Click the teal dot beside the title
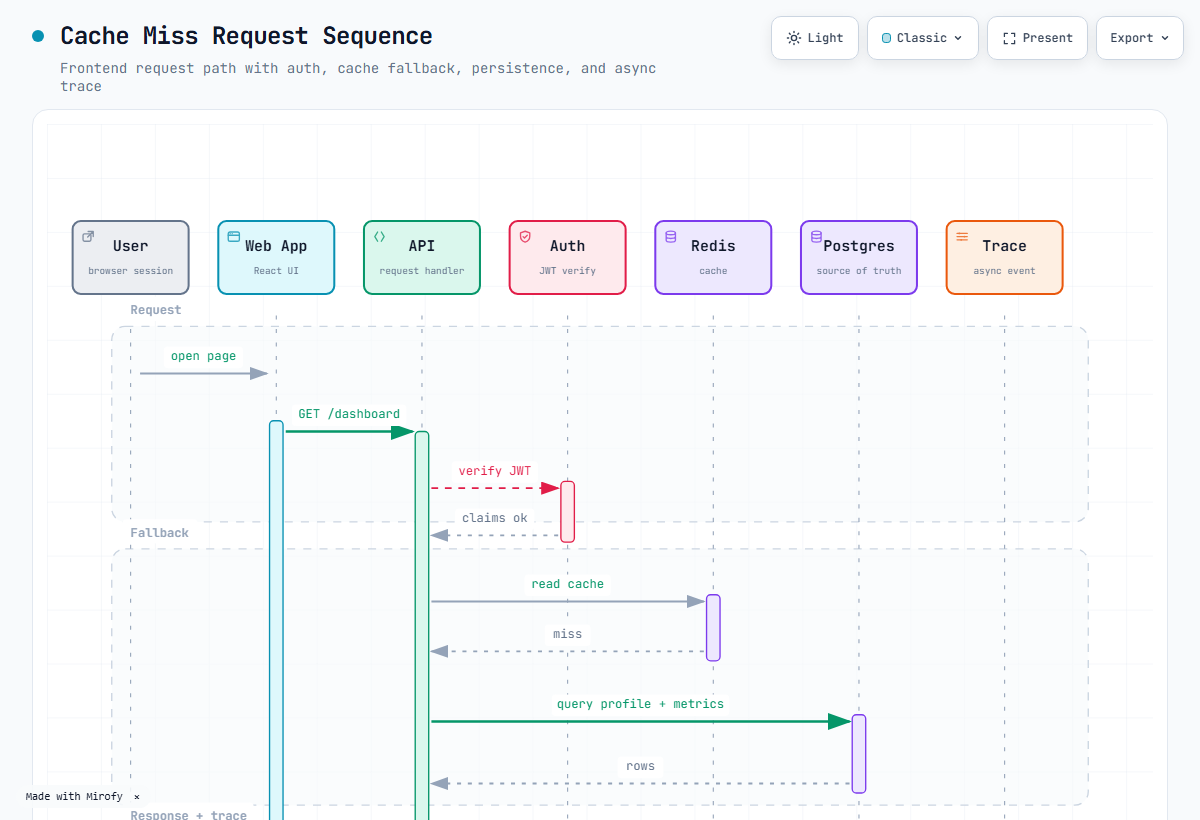Screen dimensions: 1200x820 click(x=38, y=36)
